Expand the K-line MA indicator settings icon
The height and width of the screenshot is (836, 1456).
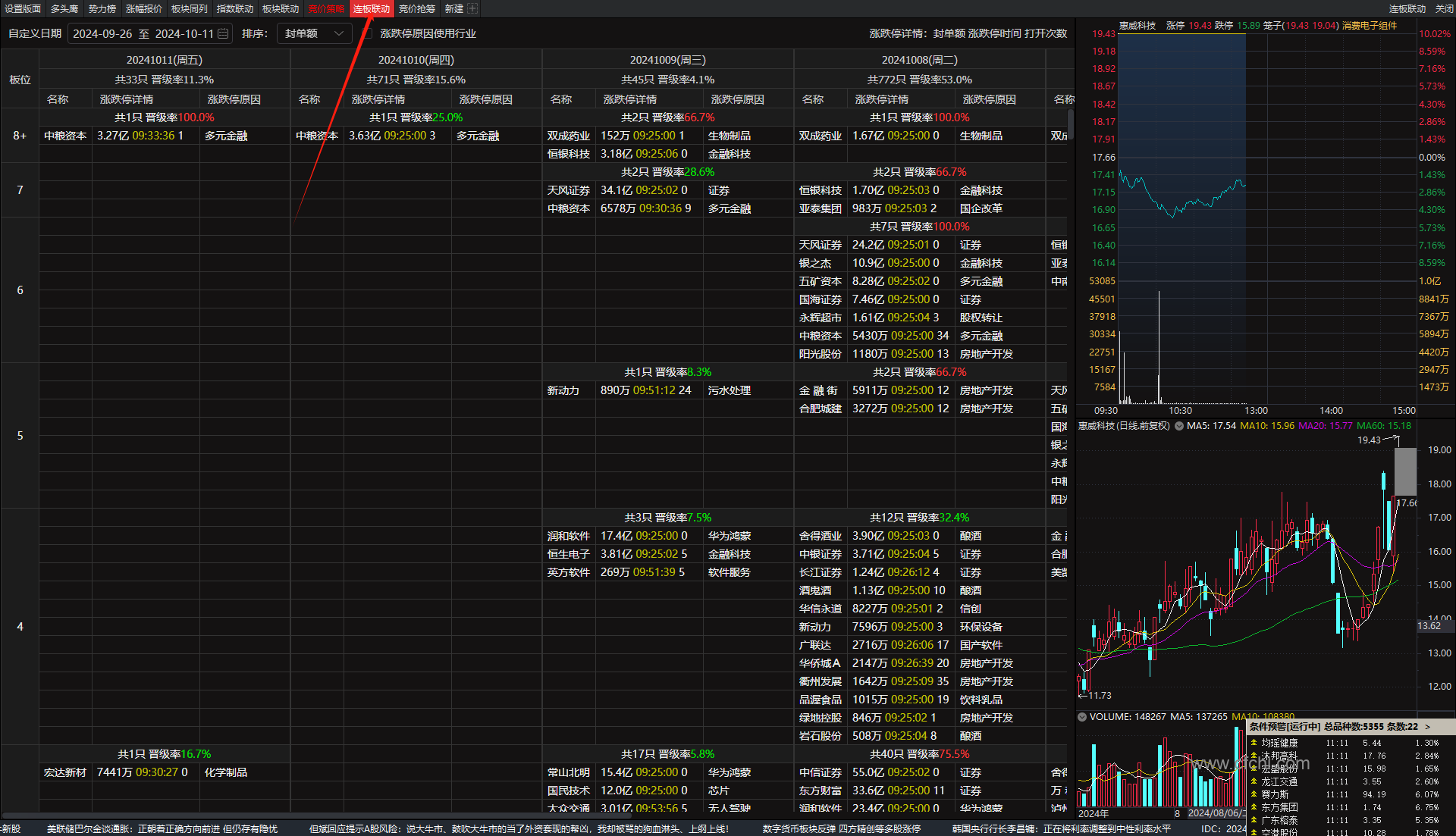1179,426
